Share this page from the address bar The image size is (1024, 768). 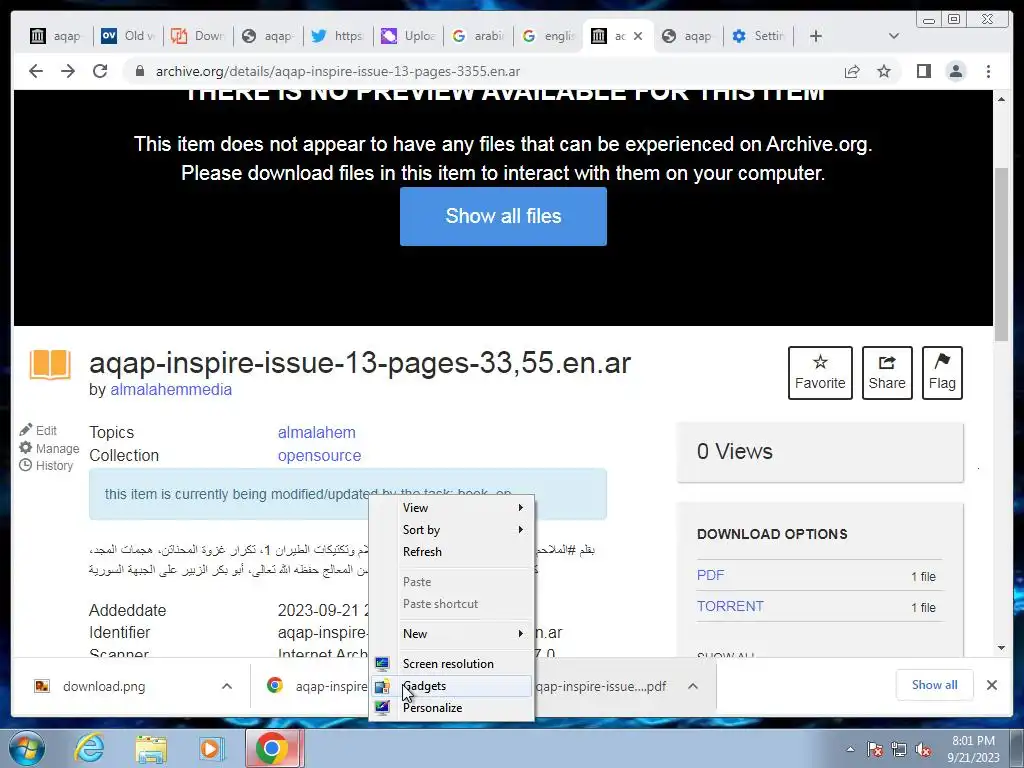tap(852, 71)
